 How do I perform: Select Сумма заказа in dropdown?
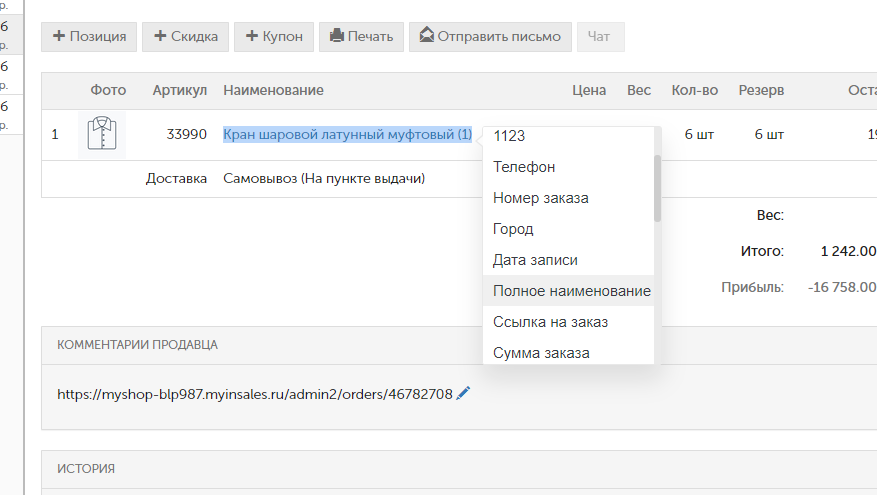point(541,353)
